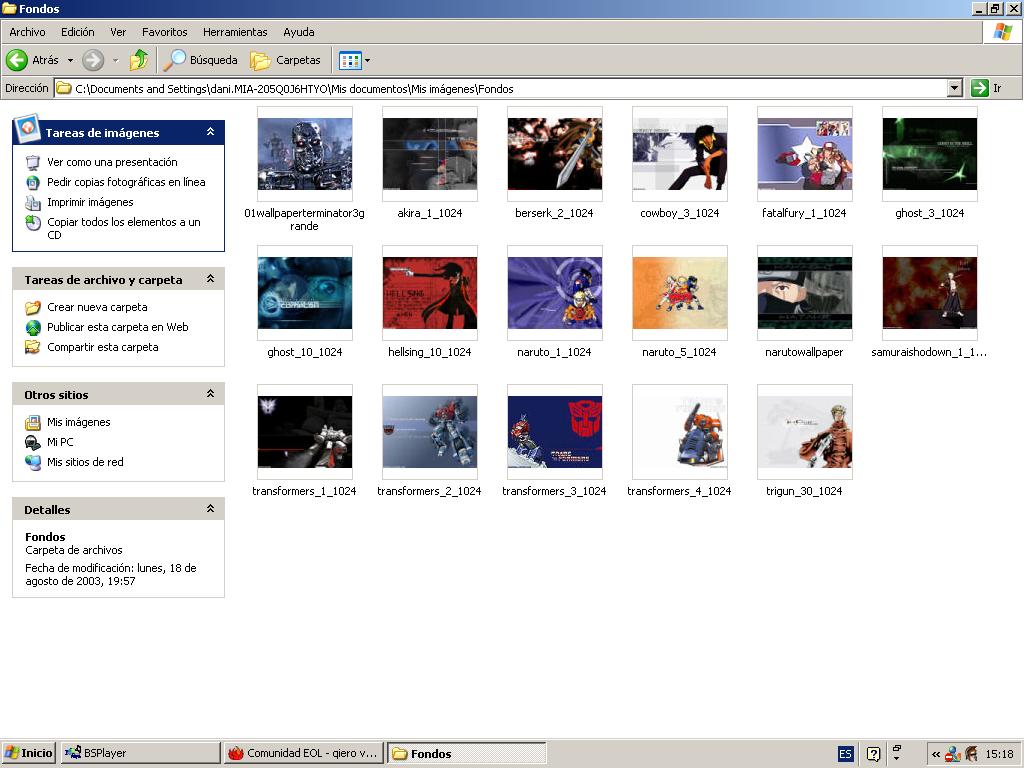Click the Mi PC computer icon
1024x768 pixels.
(x=33, y=442)
